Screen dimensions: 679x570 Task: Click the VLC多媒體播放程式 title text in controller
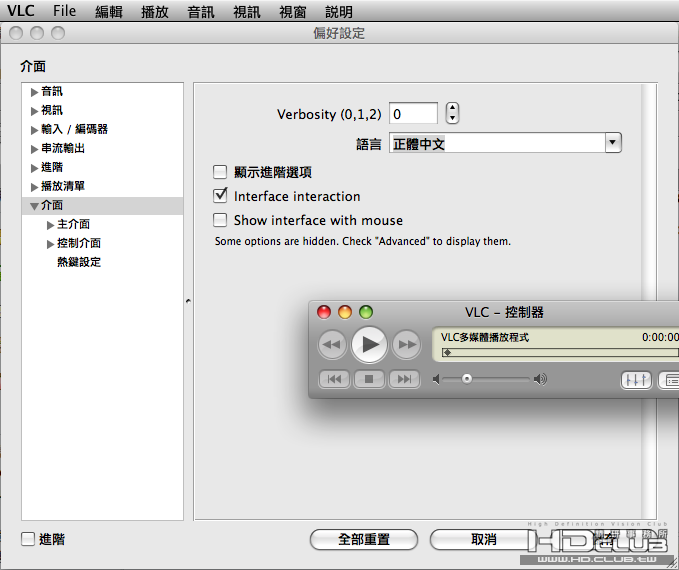485,337
